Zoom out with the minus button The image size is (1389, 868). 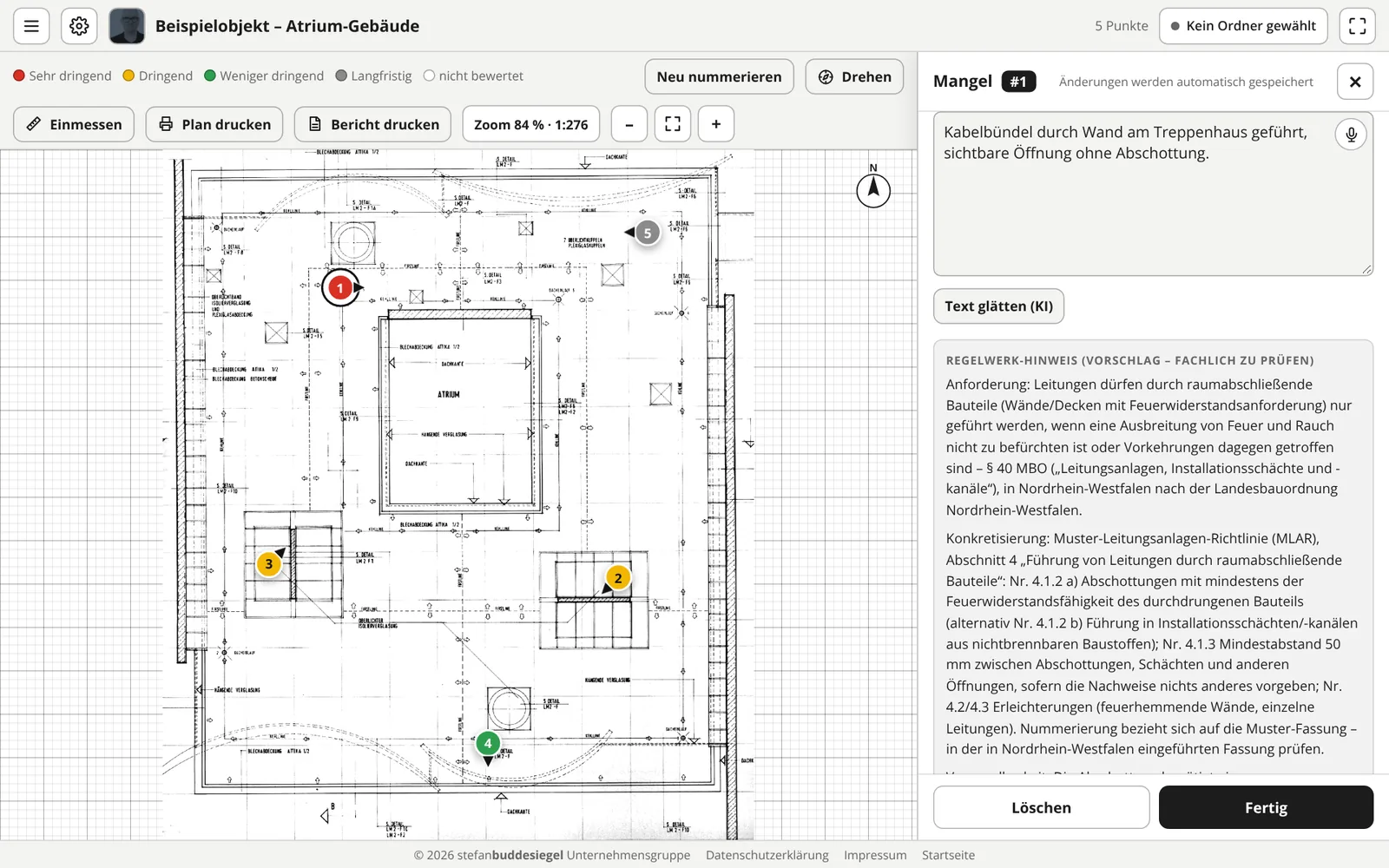point(629,124)
